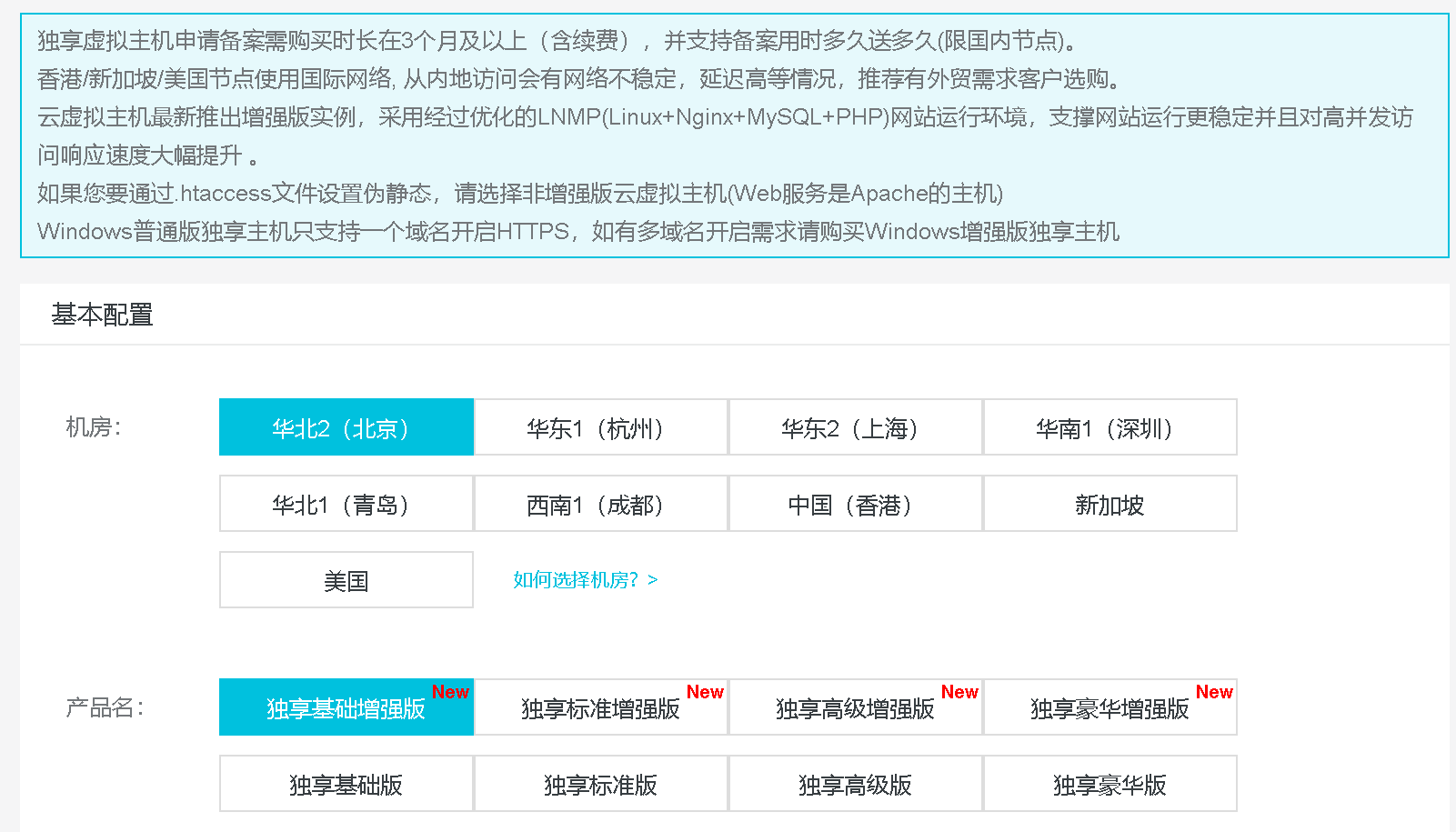Select the 华东1（杭州）machine room

(x=599, y=427)
